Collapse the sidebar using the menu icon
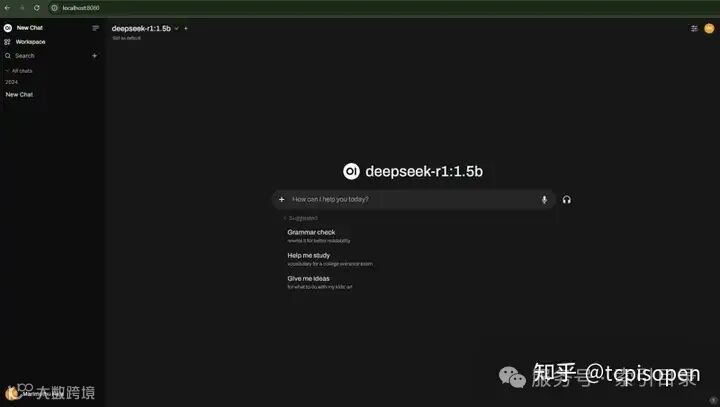This screenshot has height=407, width=720. [x=96, y=28]
